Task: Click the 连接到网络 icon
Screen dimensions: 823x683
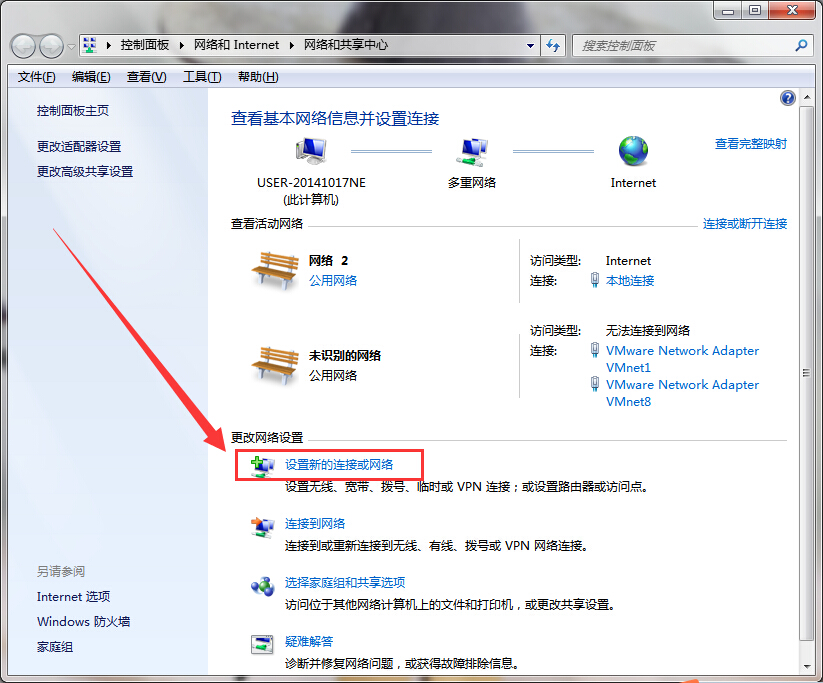Action: (262, 527)
